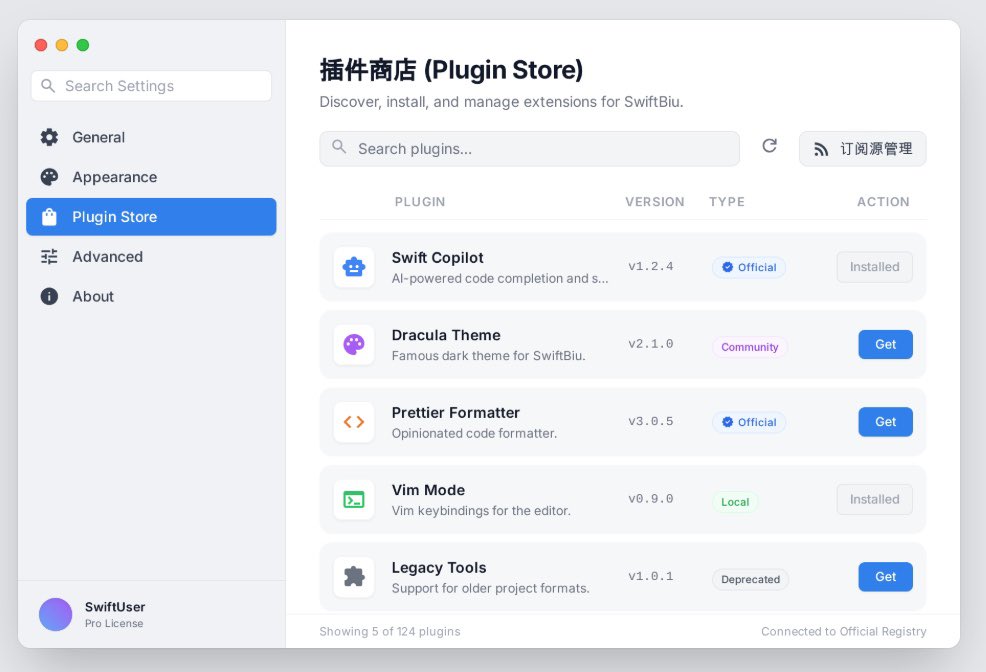Click the magnifier icon in Search plugins
The width and height of the screenshot is (986, 672).
(x=339, y=146)
